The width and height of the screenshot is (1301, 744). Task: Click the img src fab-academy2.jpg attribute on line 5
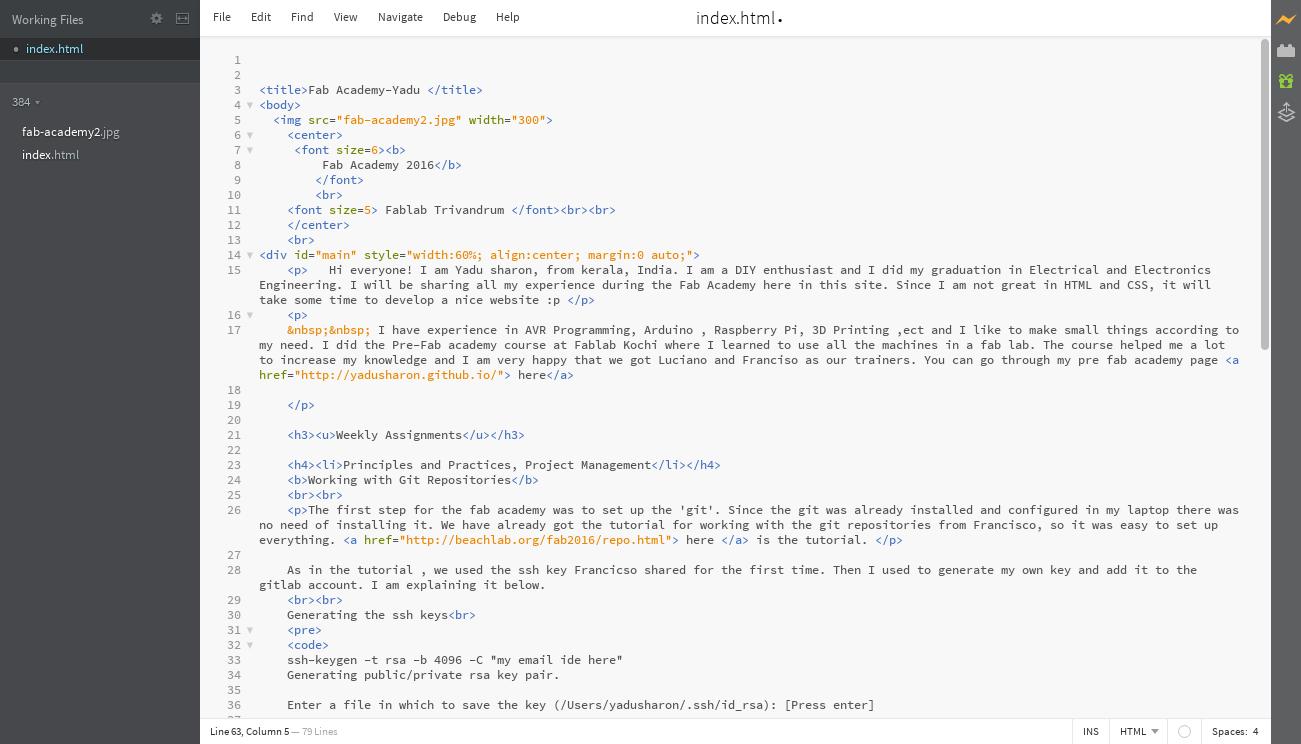385,120
